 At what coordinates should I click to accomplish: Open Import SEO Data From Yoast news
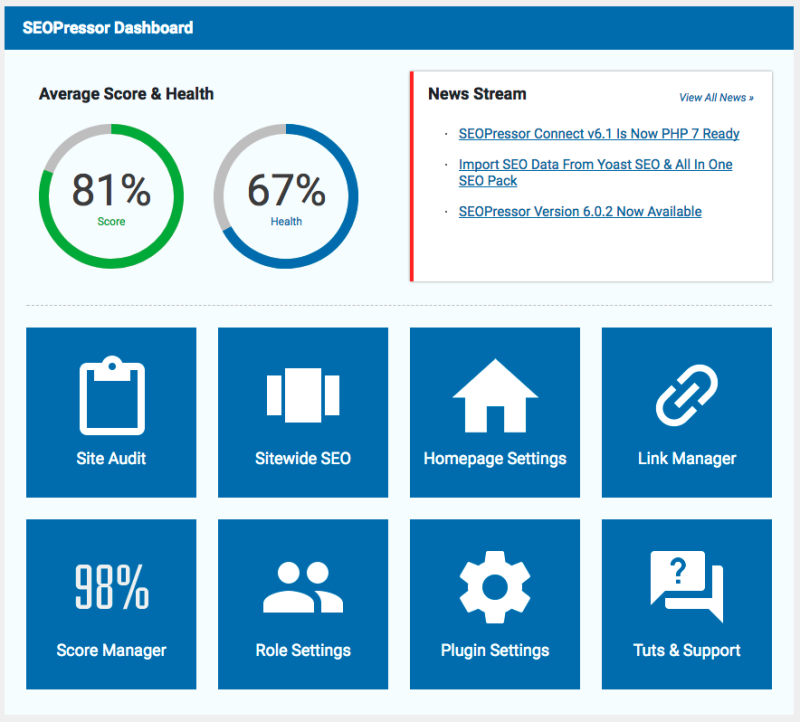(595, 172)
